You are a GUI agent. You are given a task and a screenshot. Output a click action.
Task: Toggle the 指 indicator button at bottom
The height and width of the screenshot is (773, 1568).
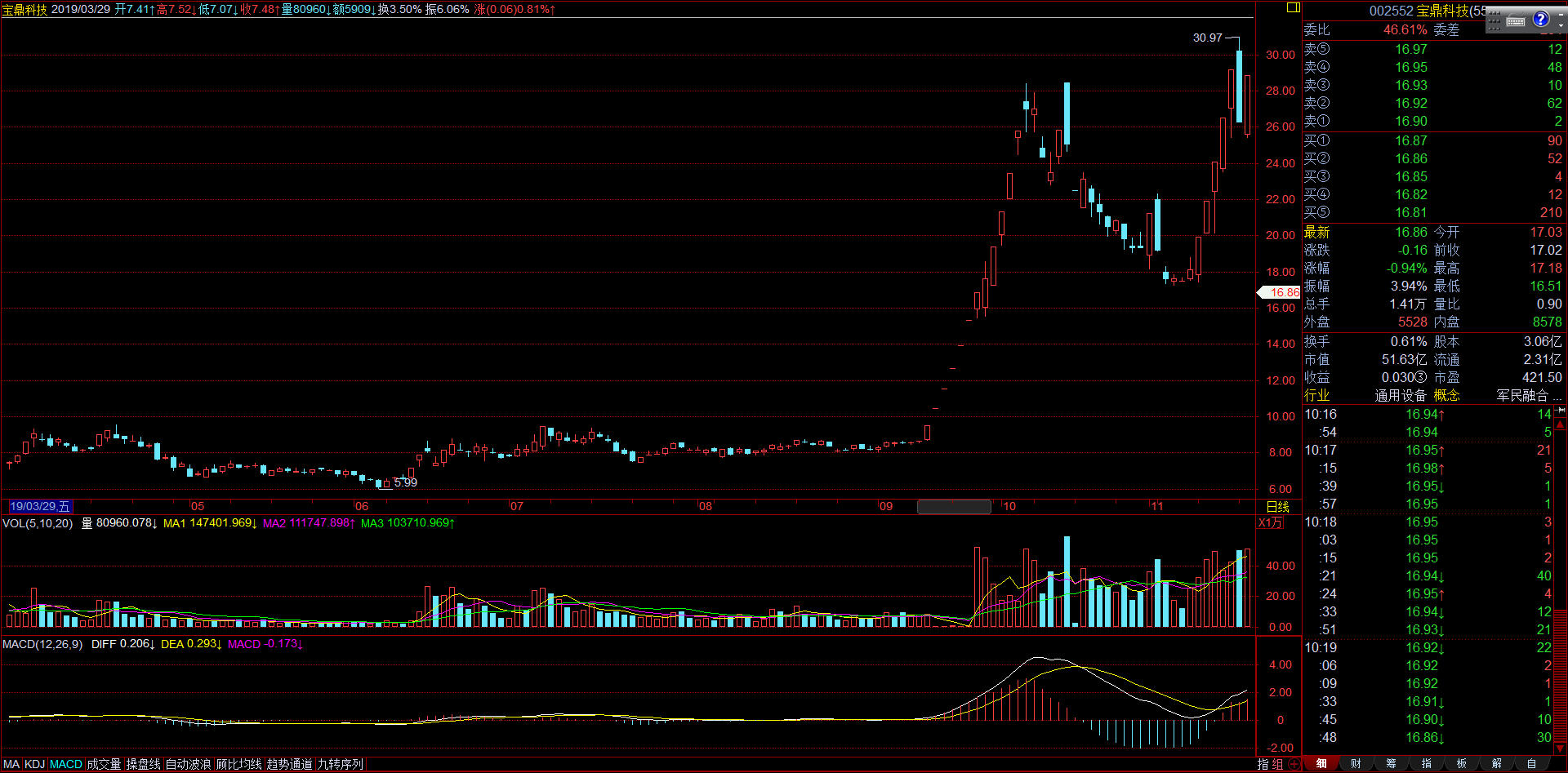click(1263, 764)
